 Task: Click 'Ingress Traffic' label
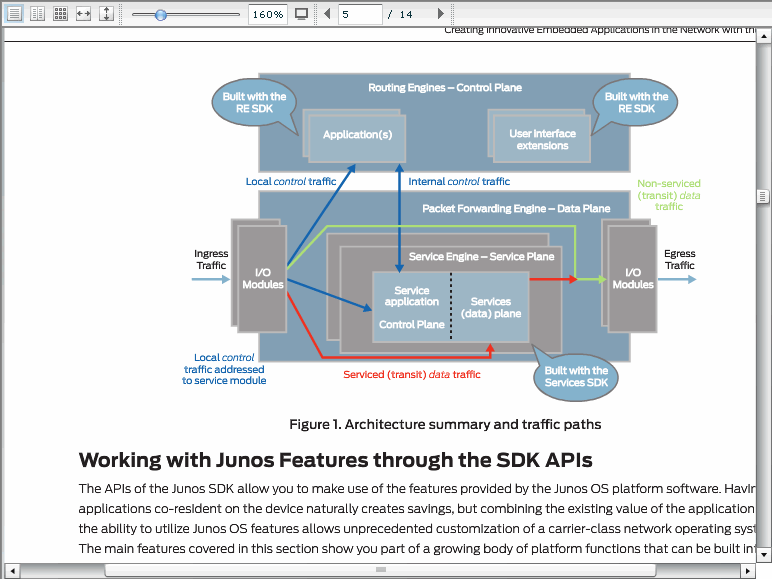pos(211,259)
